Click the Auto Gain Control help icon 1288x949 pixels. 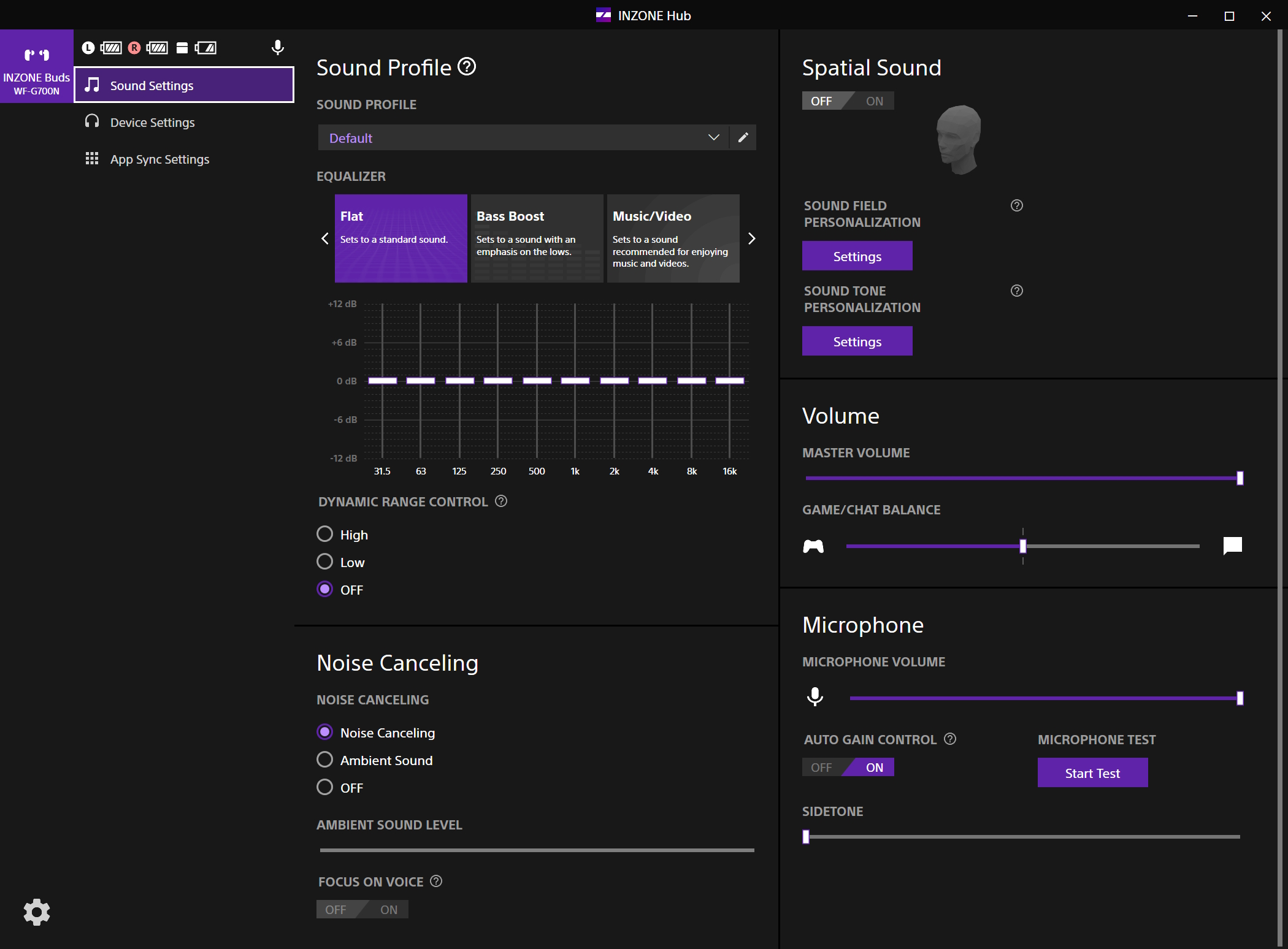tap(950, 739)
